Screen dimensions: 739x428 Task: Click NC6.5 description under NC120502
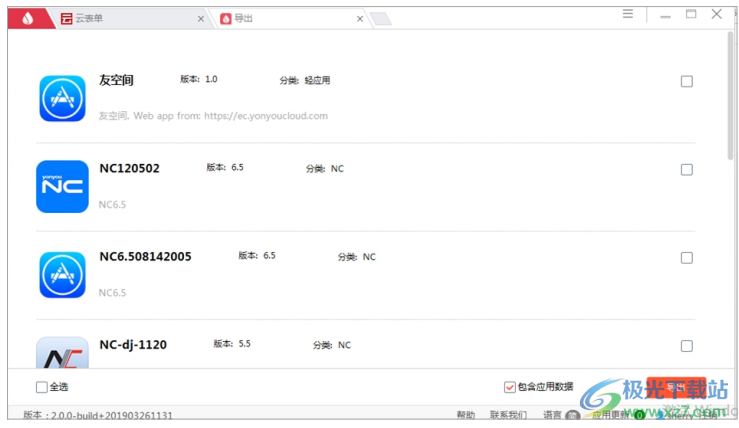[x=112, y=205]
